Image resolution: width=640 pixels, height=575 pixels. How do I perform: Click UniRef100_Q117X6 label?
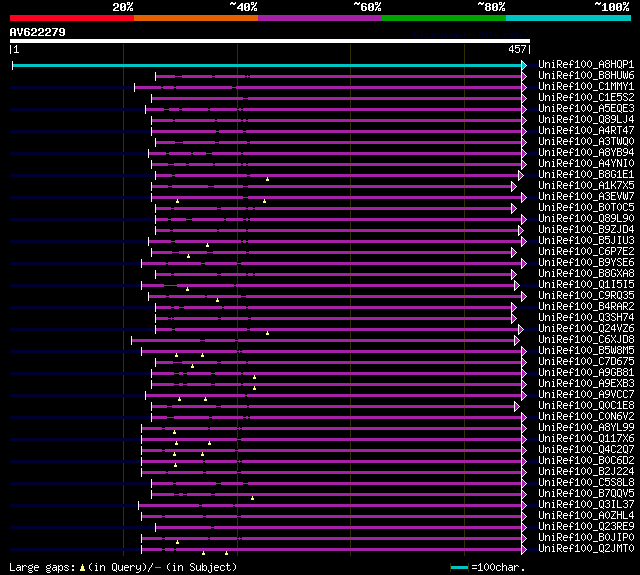586,439
